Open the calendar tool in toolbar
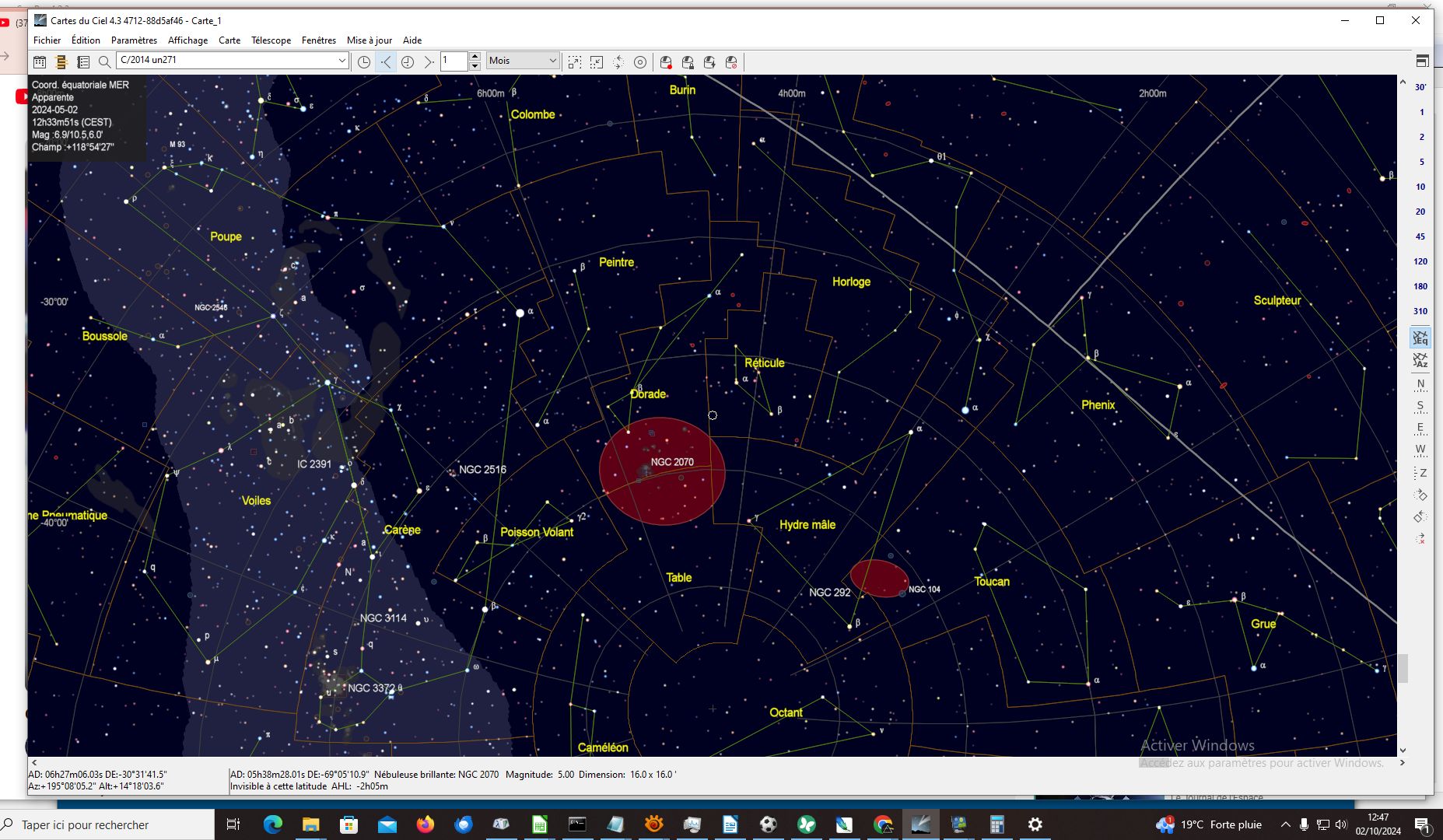Screen dimensions: 1443x840 click(40, 62)
